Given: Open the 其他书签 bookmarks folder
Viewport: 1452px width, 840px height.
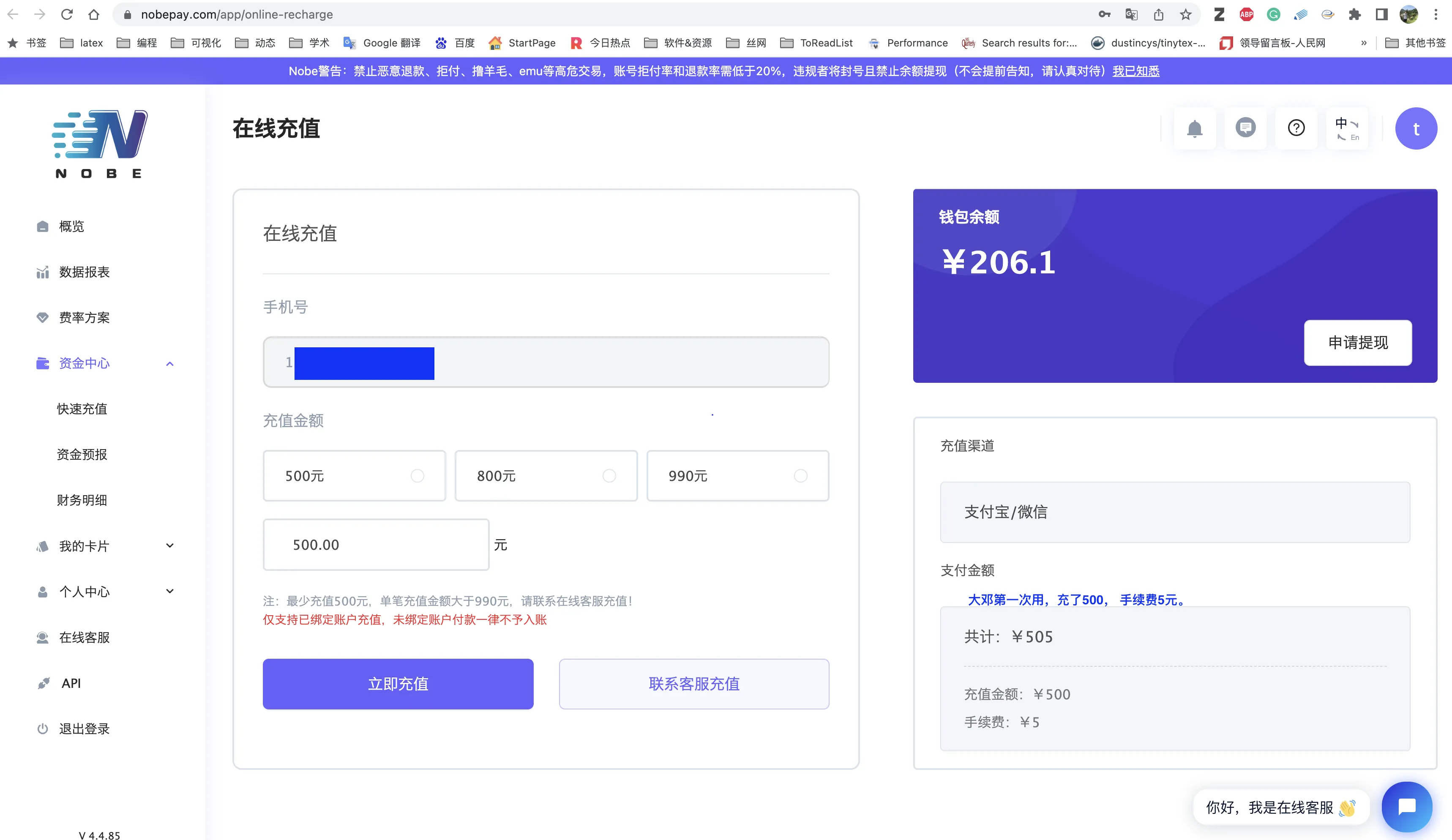Looking at the screenshot, I should click(x=1416, y=43).
